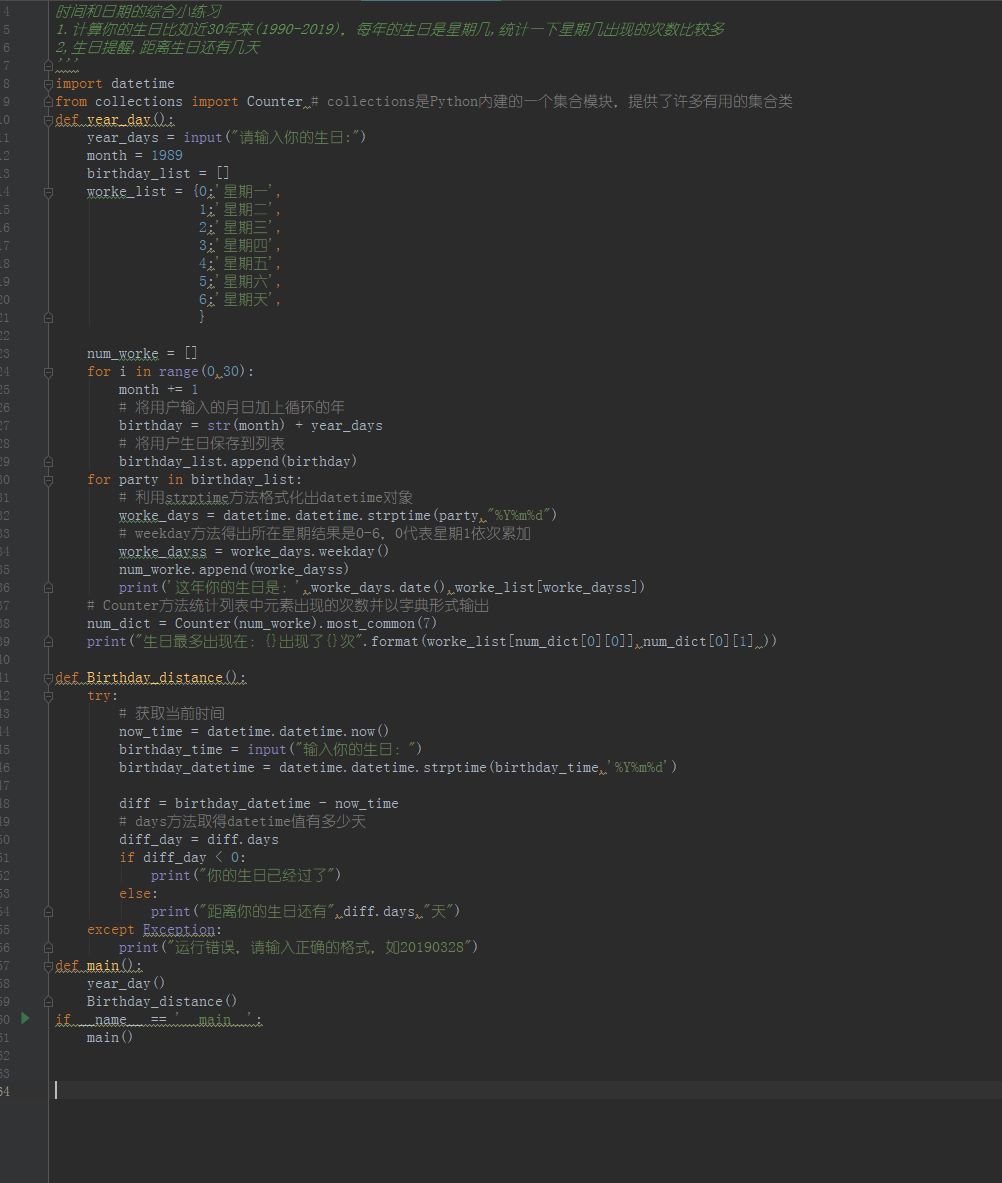
Task: Click the 'Counter' import name
Action: tap(275, 102)
